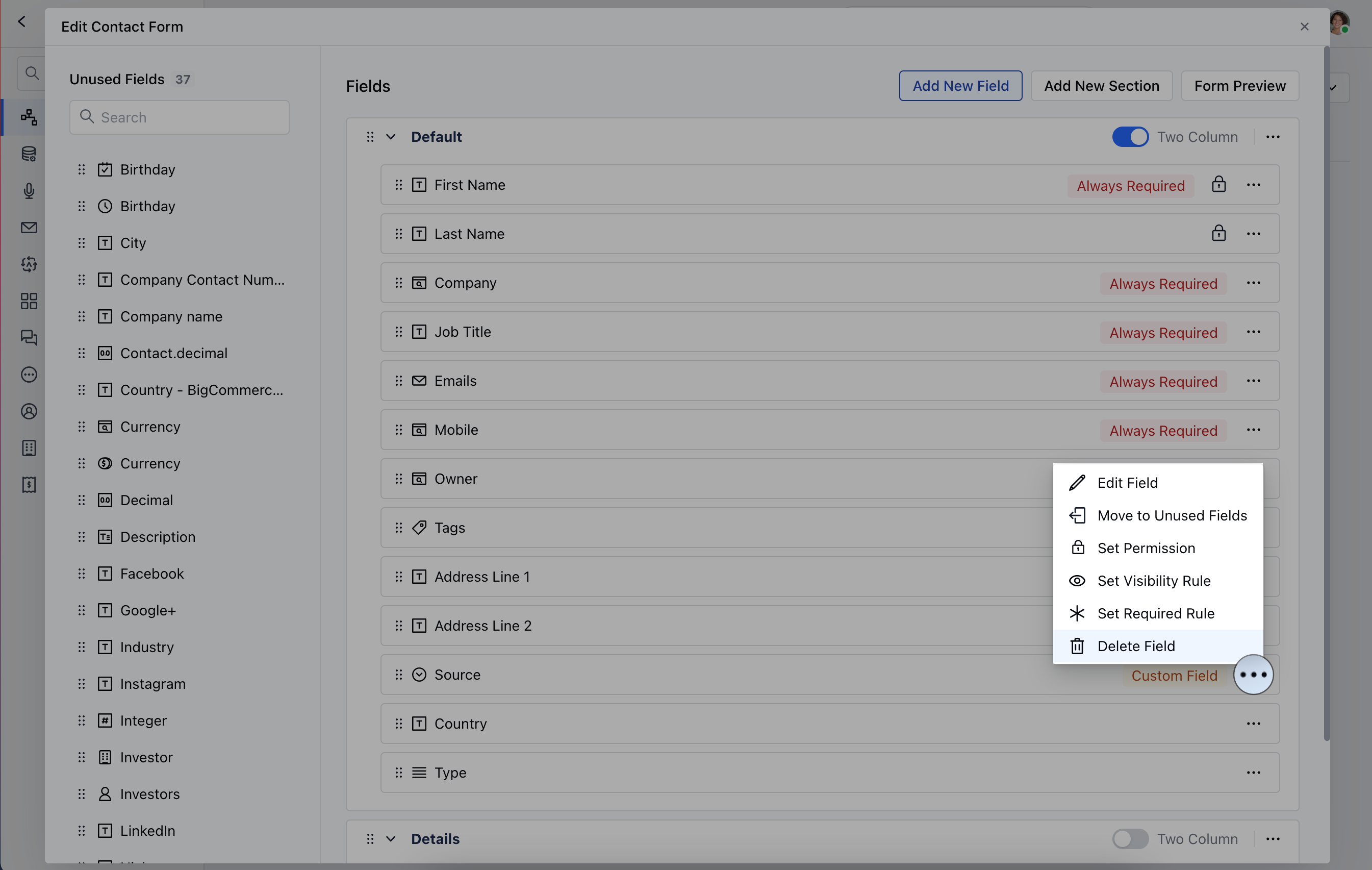The image size is (1372, 870).
Task: Click the clock icon of second Birthday field
Action: tap(105, 206)
